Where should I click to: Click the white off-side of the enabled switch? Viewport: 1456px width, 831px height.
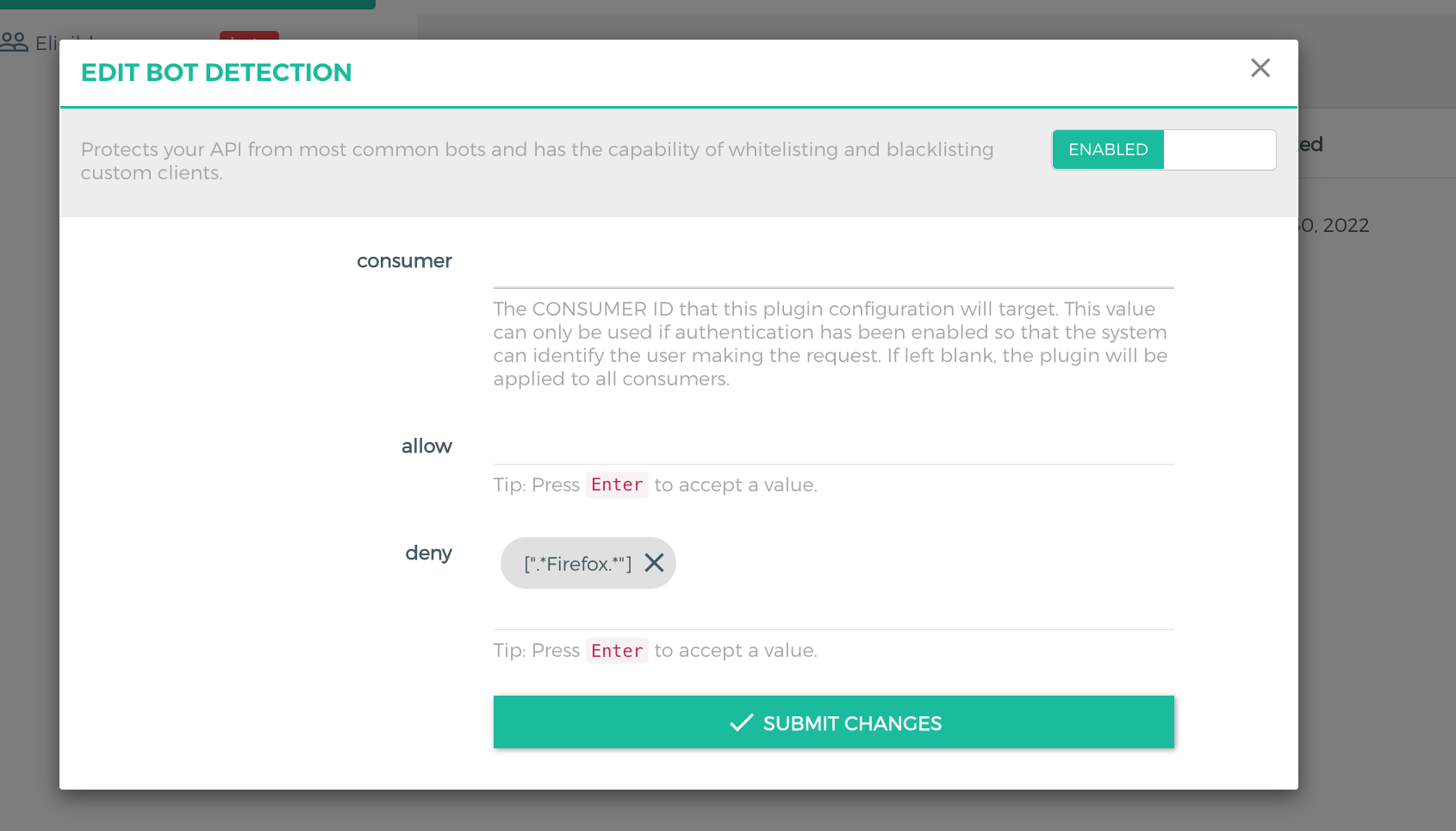(1219, 150)
